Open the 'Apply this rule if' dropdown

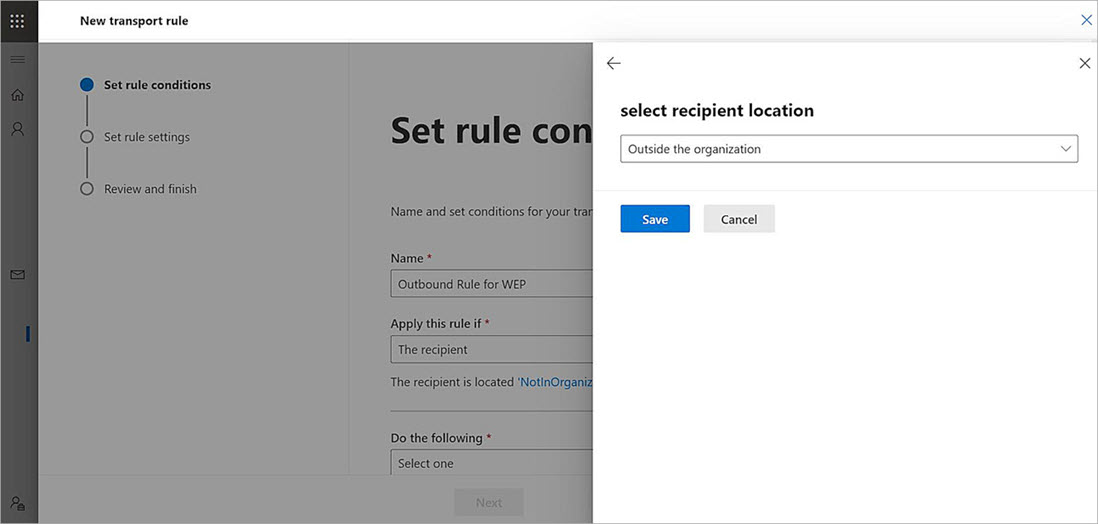click(491, 350)
